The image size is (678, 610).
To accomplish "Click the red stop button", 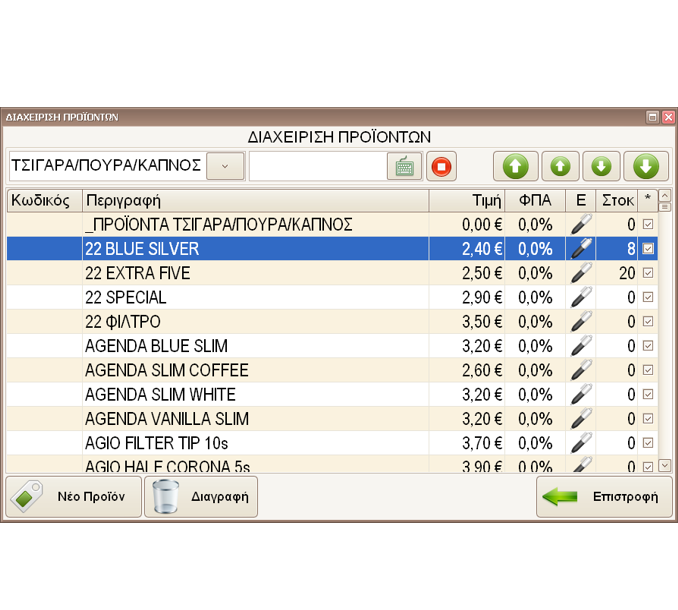I will tap(441, 166).
